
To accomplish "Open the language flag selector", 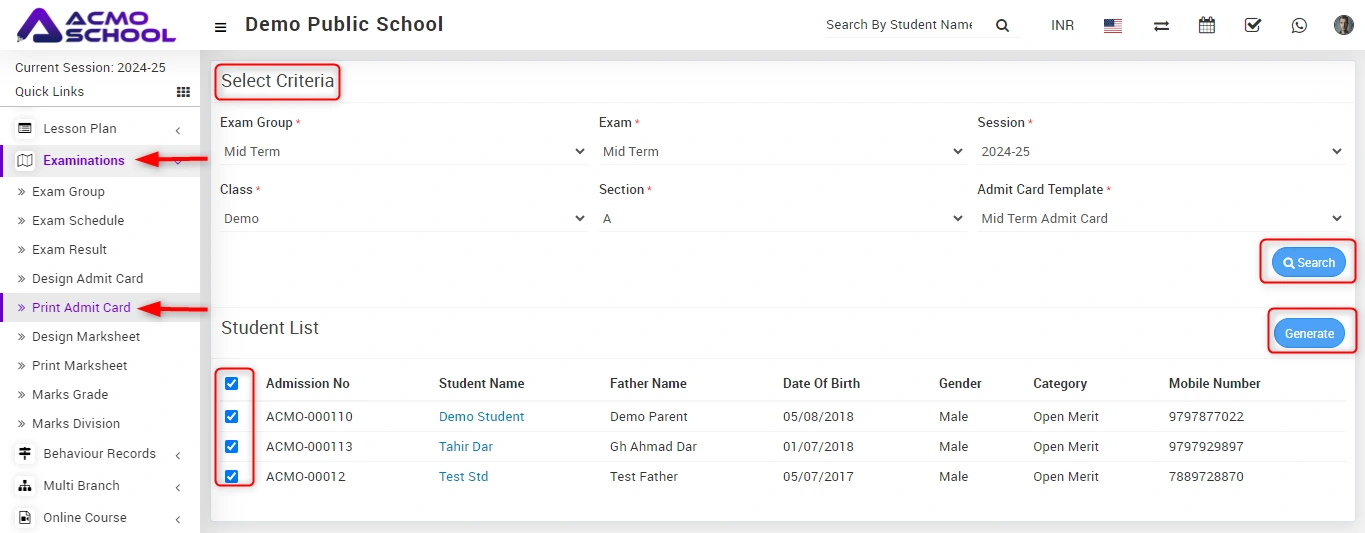I will click(x=1113, y=26).
